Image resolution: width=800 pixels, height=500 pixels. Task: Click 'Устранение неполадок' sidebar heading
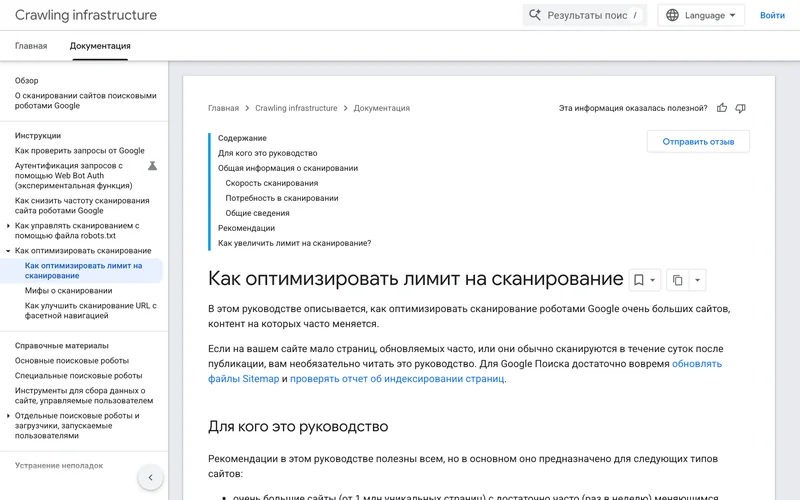pos(59,466)
